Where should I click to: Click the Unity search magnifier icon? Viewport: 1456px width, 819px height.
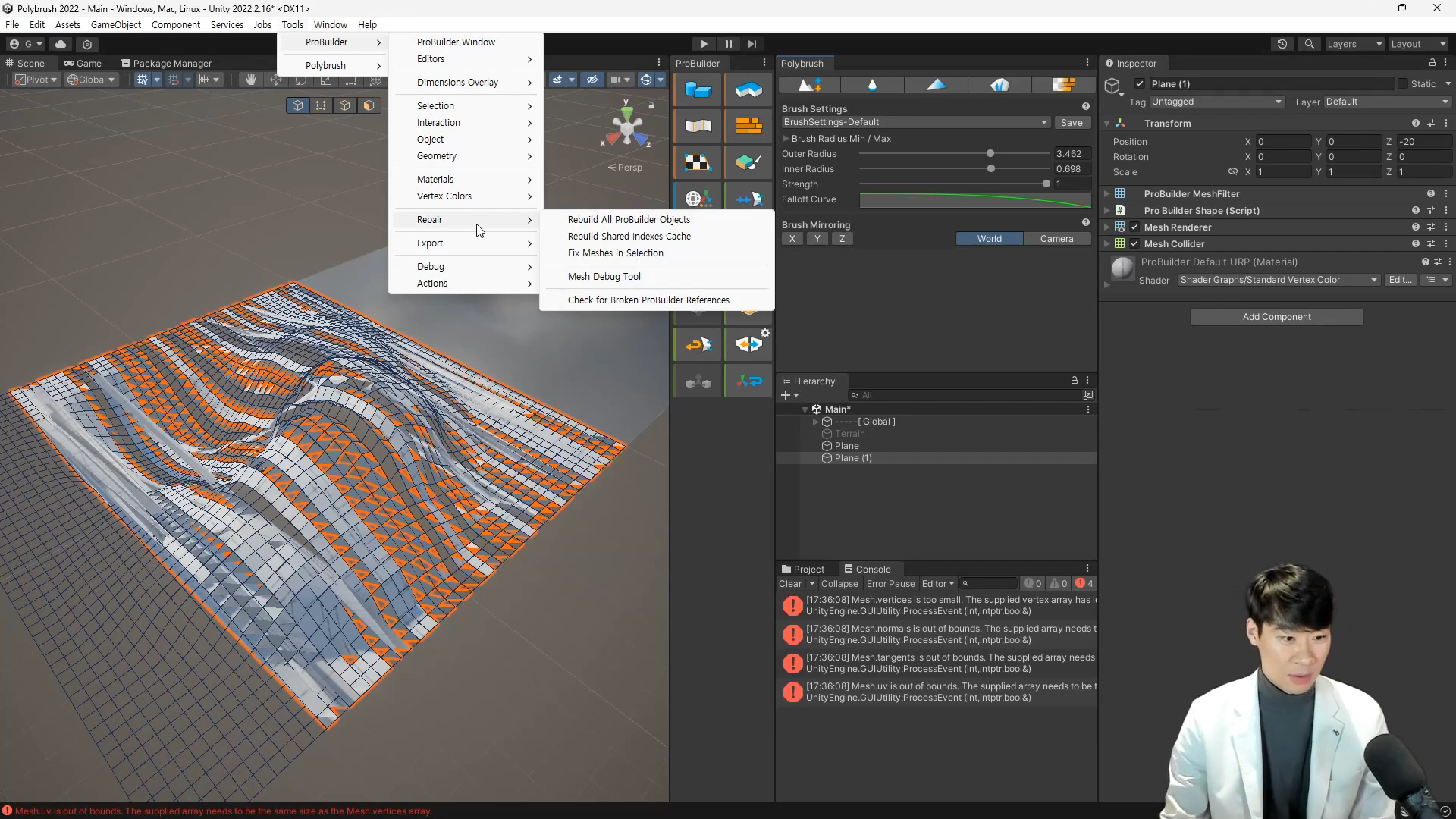(x=1309, y=44)
